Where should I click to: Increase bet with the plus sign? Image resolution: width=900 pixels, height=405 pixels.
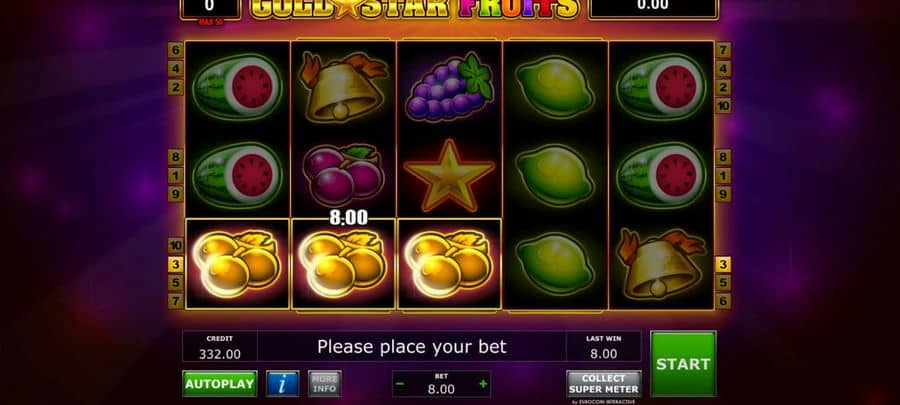(x=483, y=384)
